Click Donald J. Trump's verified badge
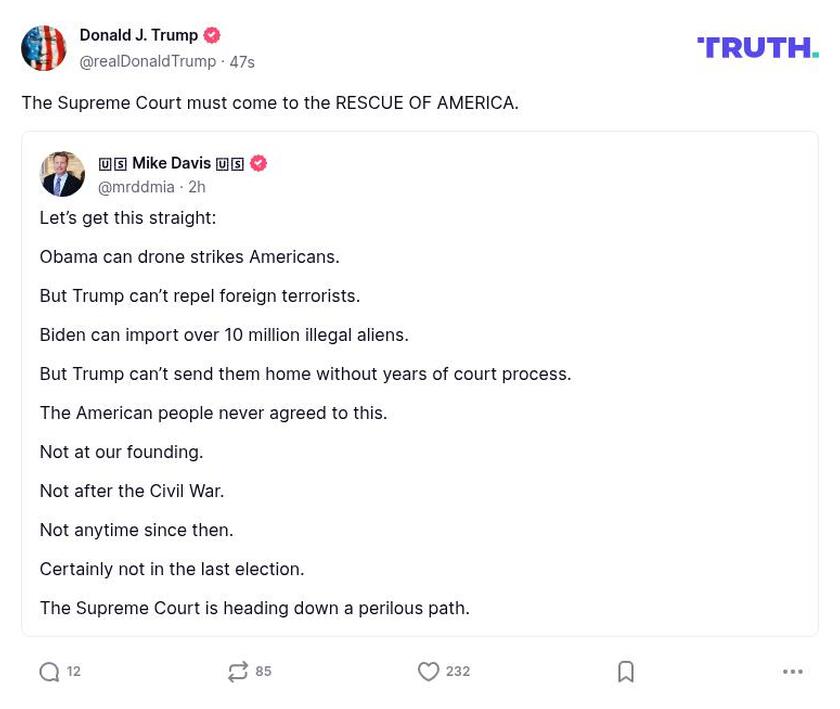Screen dimensions: 840x709 click(211, 34)
